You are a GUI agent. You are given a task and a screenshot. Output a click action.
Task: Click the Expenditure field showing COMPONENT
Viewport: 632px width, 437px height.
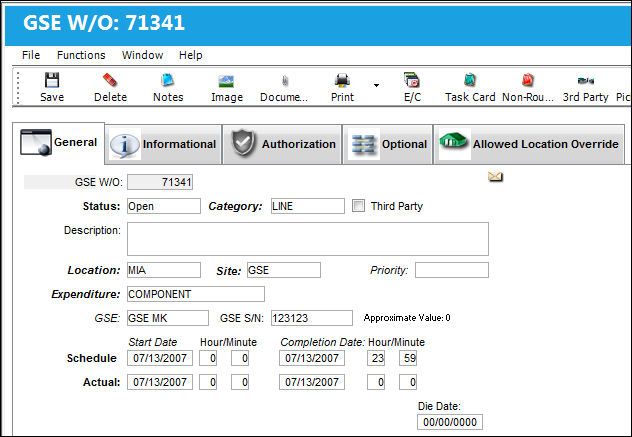point(196,294)
